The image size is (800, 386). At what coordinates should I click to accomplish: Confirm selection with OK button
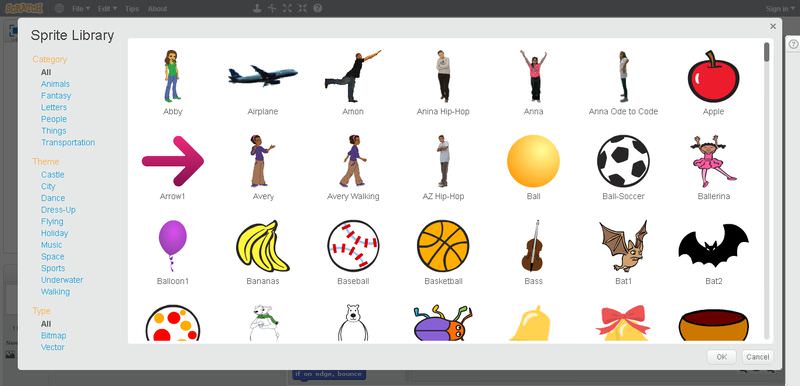click(x=721, y=357)
